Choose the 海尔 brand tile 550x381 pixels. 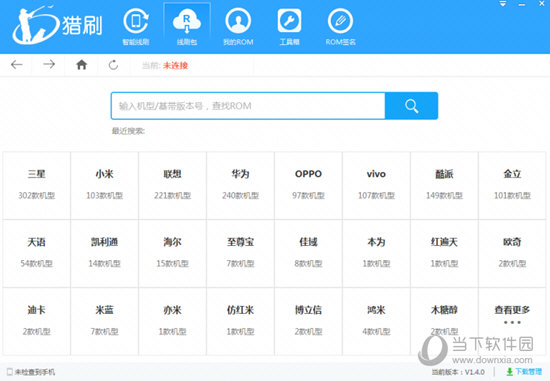173,254
